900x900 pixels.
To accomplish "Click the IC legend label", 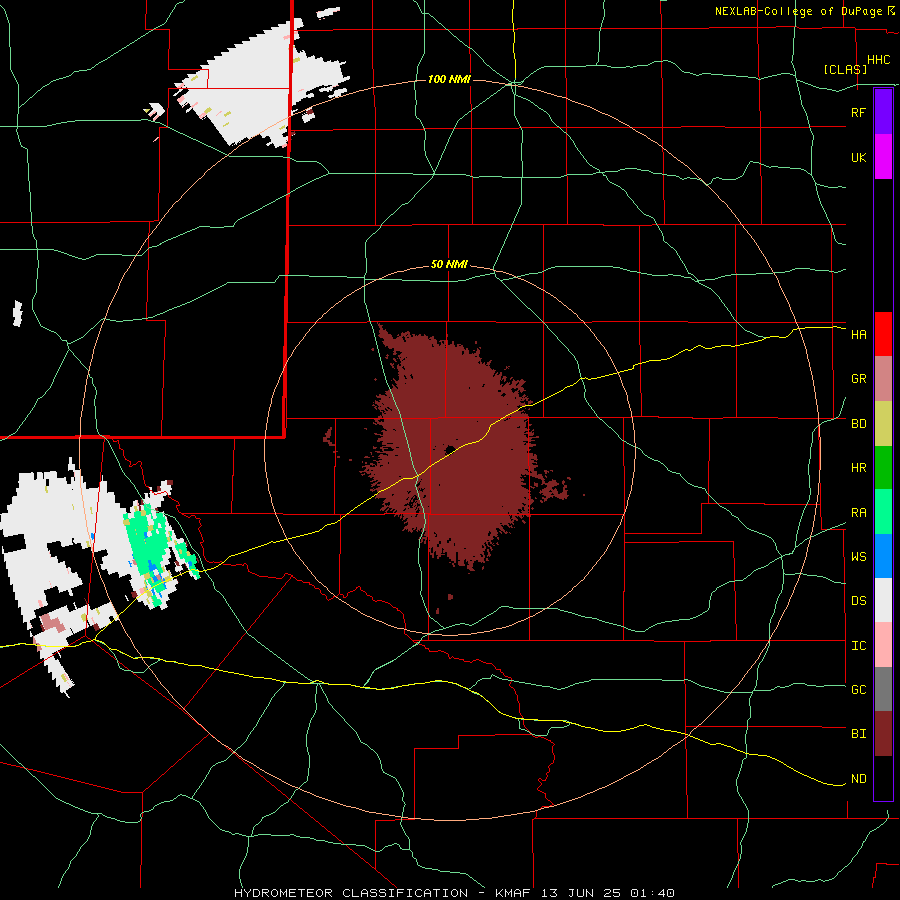I will [x=858, y=646].
